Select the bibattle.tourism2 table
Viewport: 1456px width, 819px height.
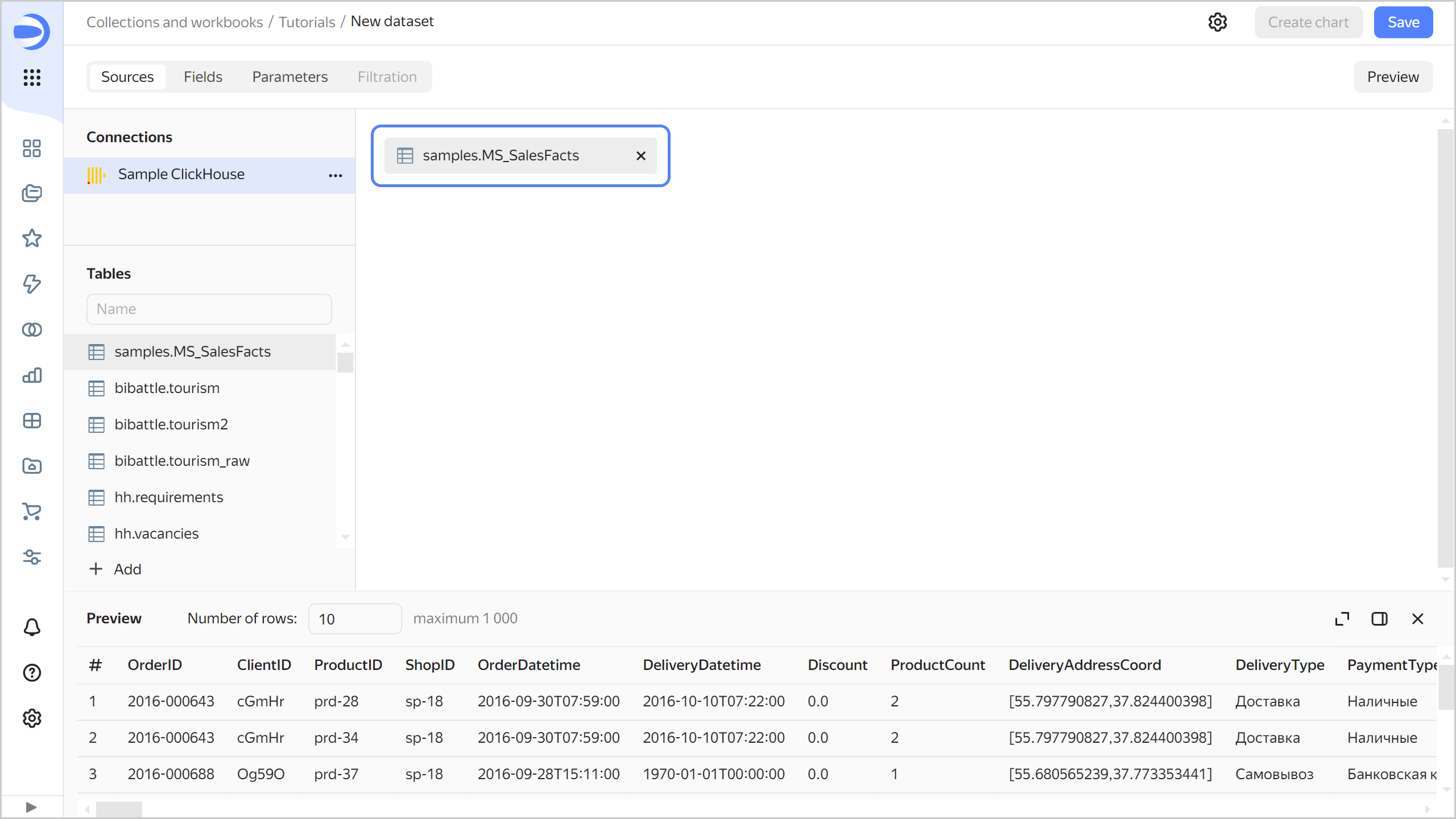171,424
